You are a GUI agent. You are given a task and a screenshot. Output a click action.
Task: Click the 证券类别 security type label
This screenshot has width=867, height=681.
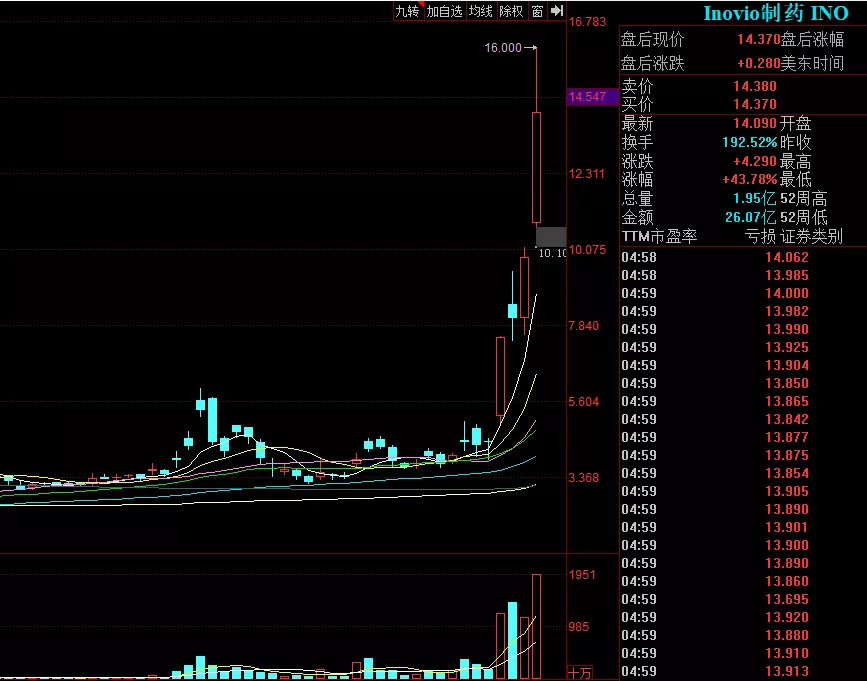point(811,237)
